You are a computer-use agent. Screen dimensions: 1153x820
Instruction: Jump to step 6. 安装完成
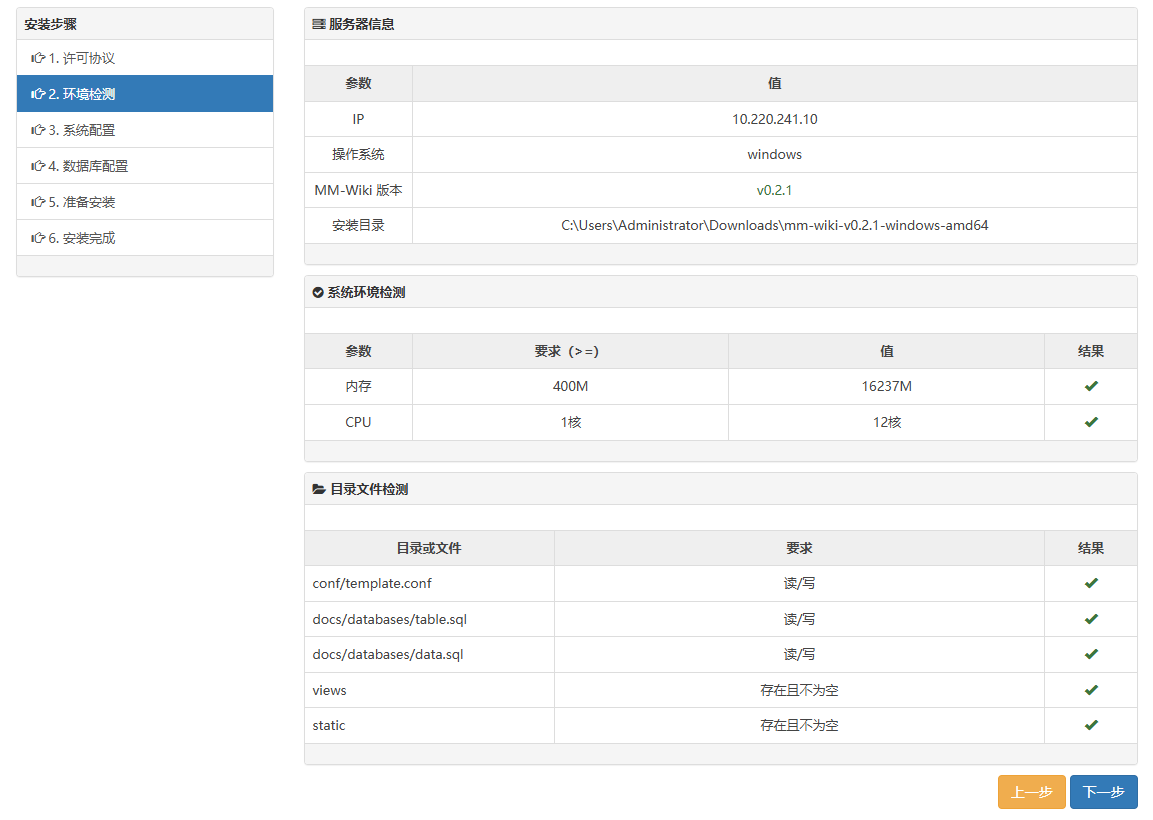pyautogui.click(x=81, y=238)
